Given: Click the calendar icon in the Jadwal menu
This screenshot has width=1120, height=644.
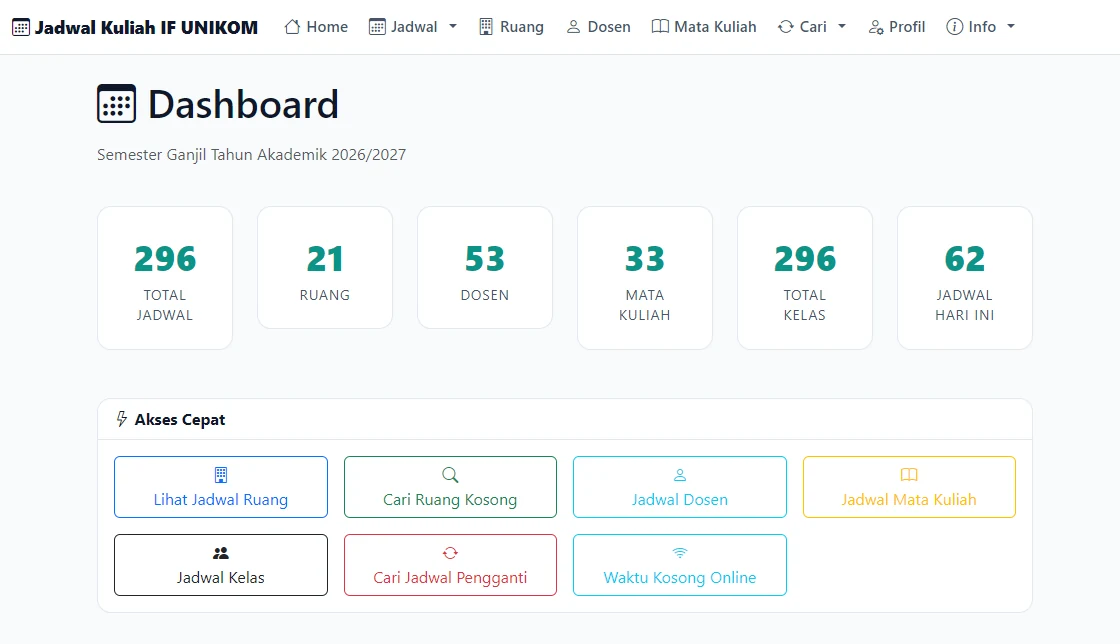Looking at the screenshot, I should click(377, 27).
